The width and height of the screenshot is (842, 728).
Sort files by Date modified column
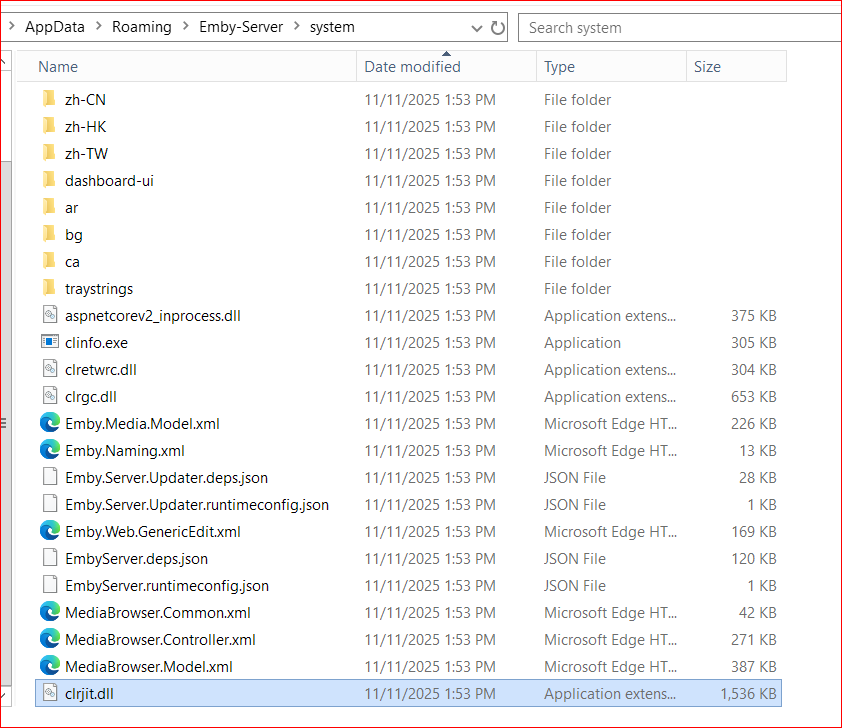coord(447,67)
